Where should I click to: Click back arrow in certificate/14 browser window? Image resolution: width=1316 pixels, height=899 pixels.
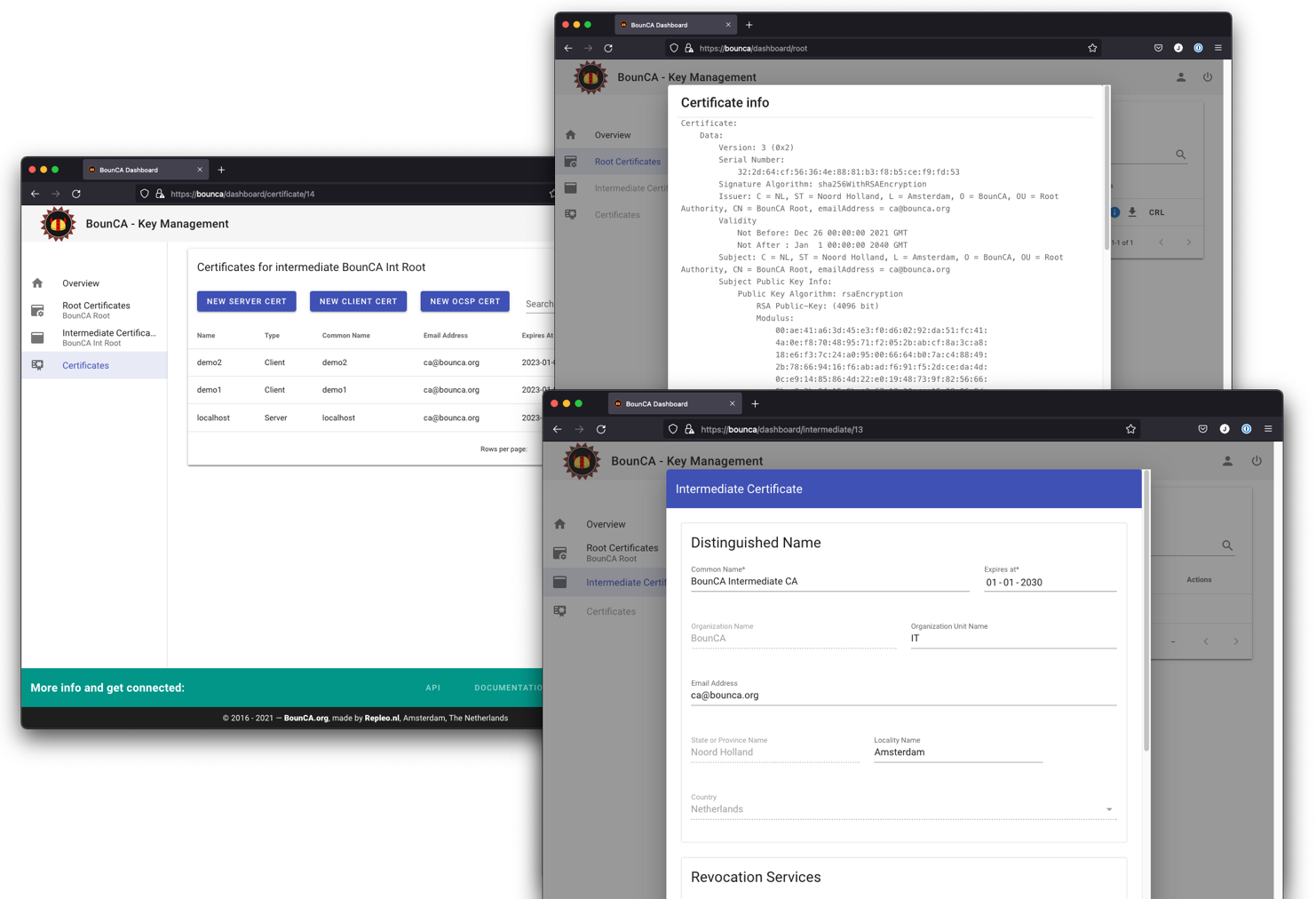click(36, 194)
